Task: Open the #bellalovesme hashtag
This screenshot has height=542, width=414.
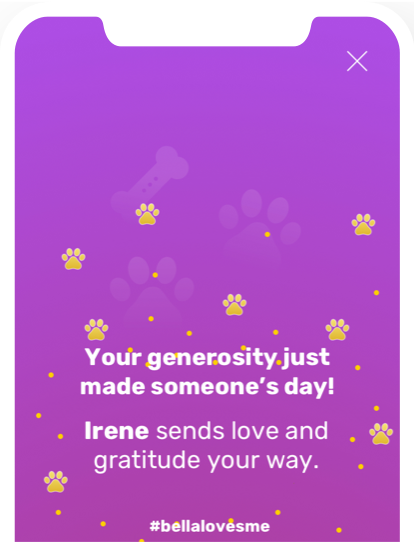Action: (210, 526)
